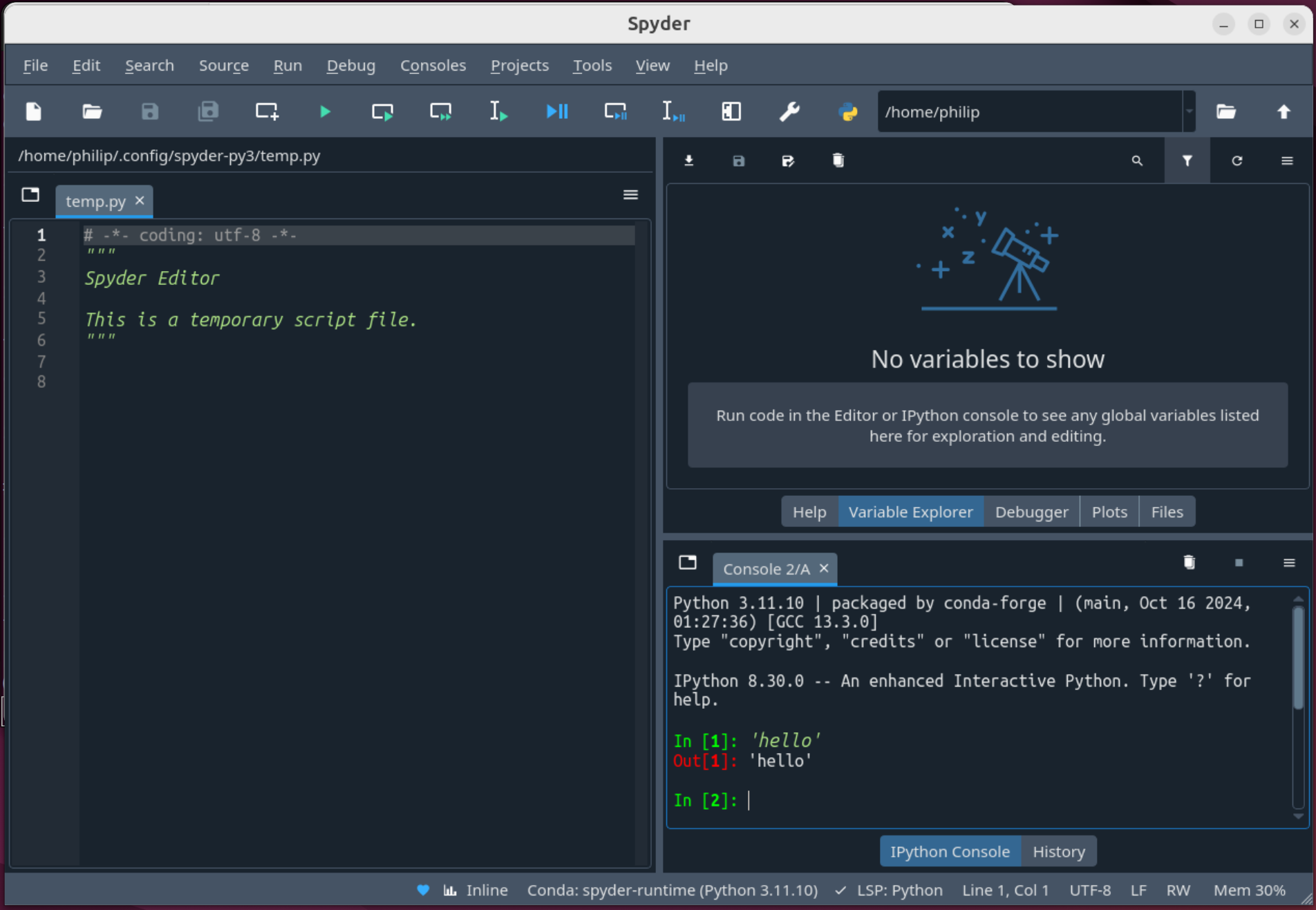Image resolution: width=1316 pixels, height=910 pixels.
Task: Switch to the Files tab
Action: point(1167,512)
